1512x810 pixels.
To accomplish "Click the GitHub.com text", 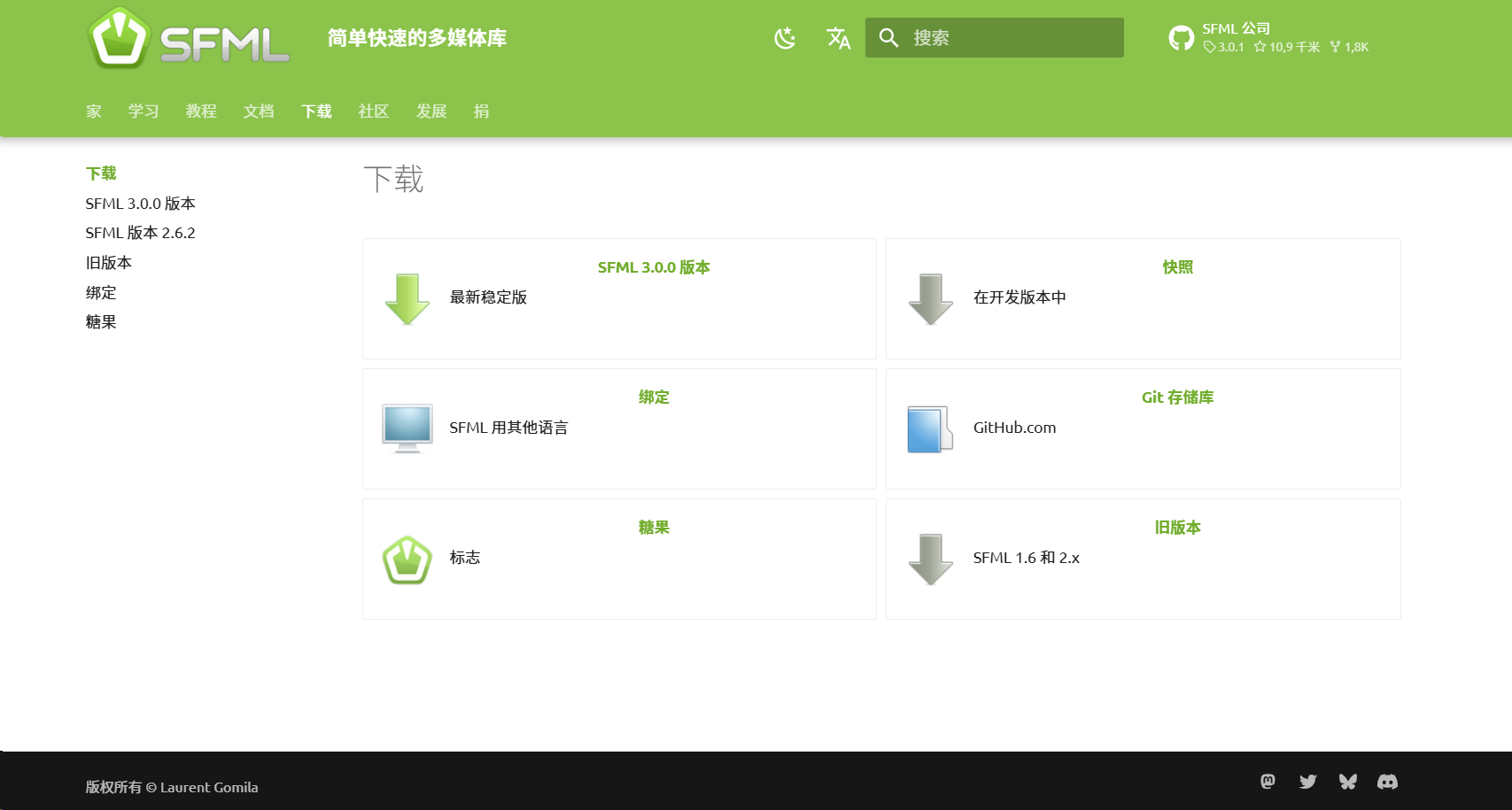I will coord(1014,428).
